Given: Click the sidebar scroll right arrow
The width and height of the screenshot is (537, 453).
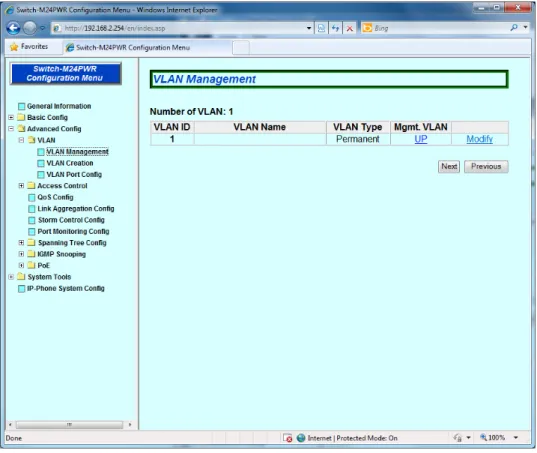Looking at the screenshot, I should 130,425.
